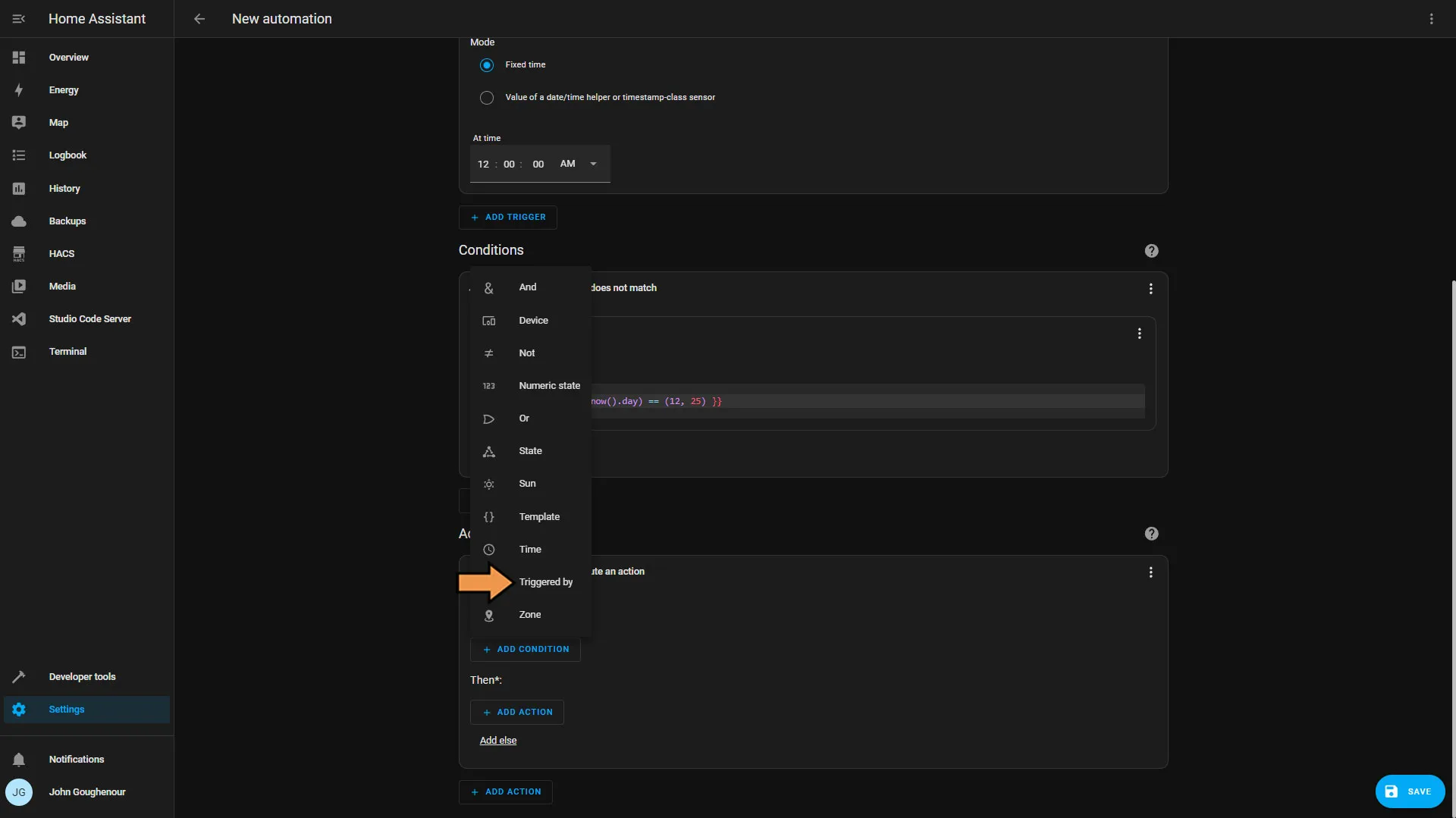The image size is (1456, 818).
Task: Edit the hours field showing 12
Action: click(483, 165)
